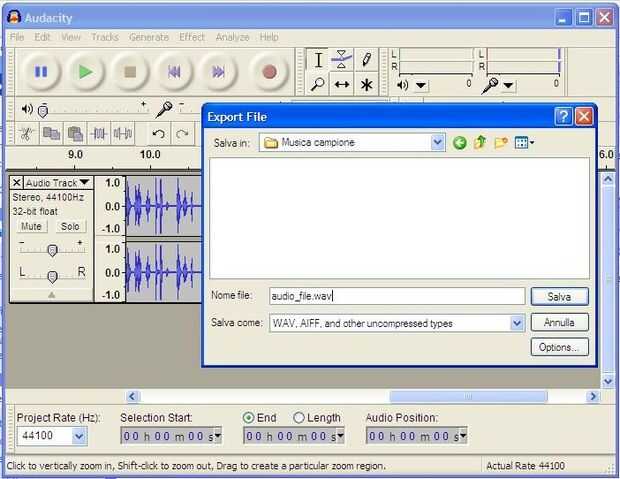Click the 10.0 mark on the timeline ruler
The width and height of the screenshot is (620, 479).
tap(150, 154)
